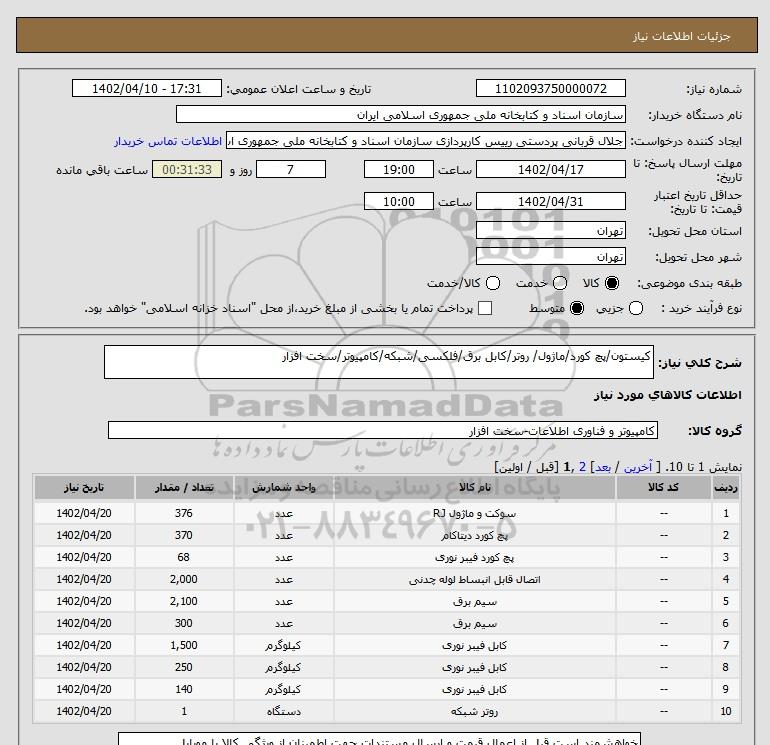This screenshot has height=745, width=770.
Task: Click the buyer organization name field
Action: (401, 114)
